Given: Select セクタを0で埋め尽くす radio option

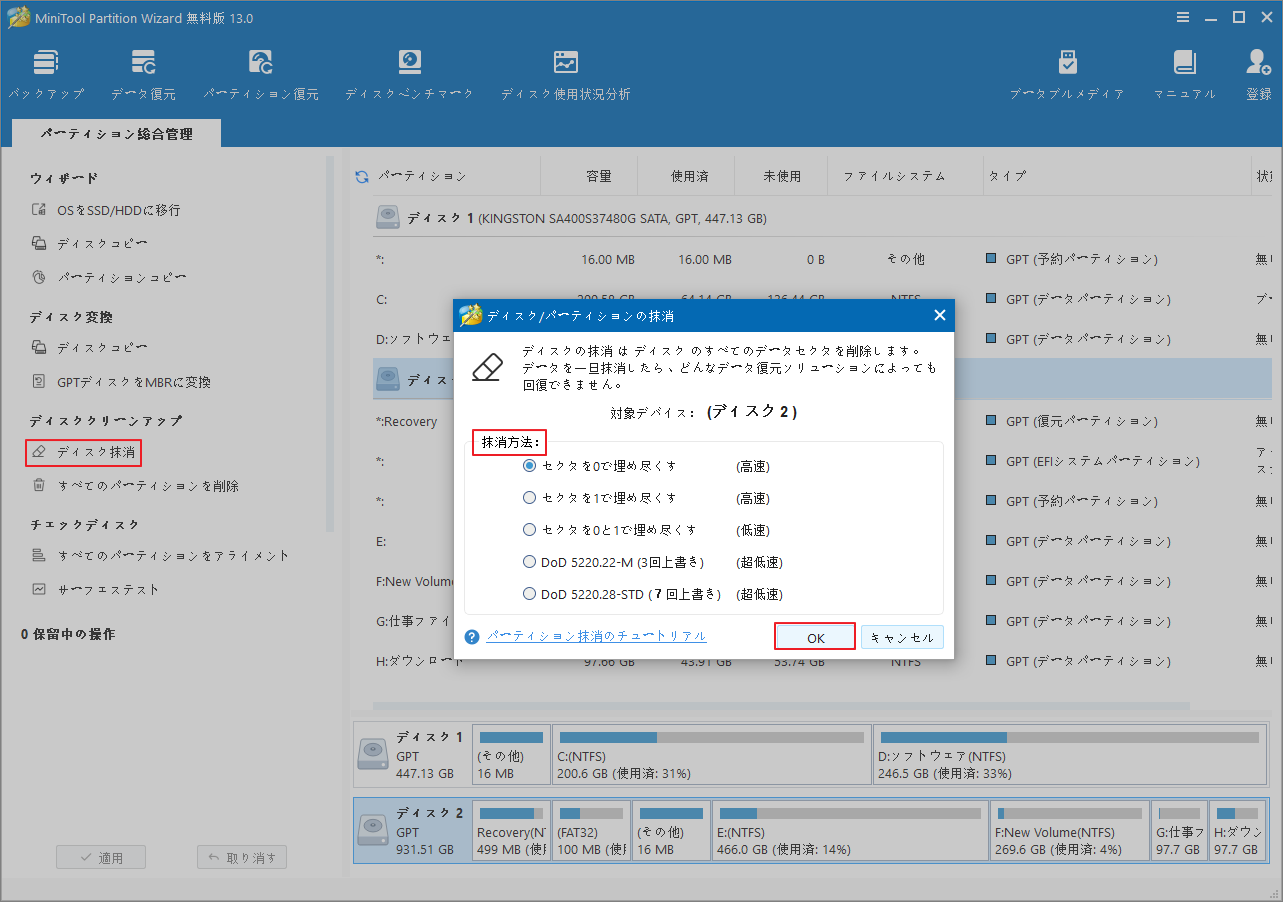Looking at the screenshot, I should (x=530, y=466).
